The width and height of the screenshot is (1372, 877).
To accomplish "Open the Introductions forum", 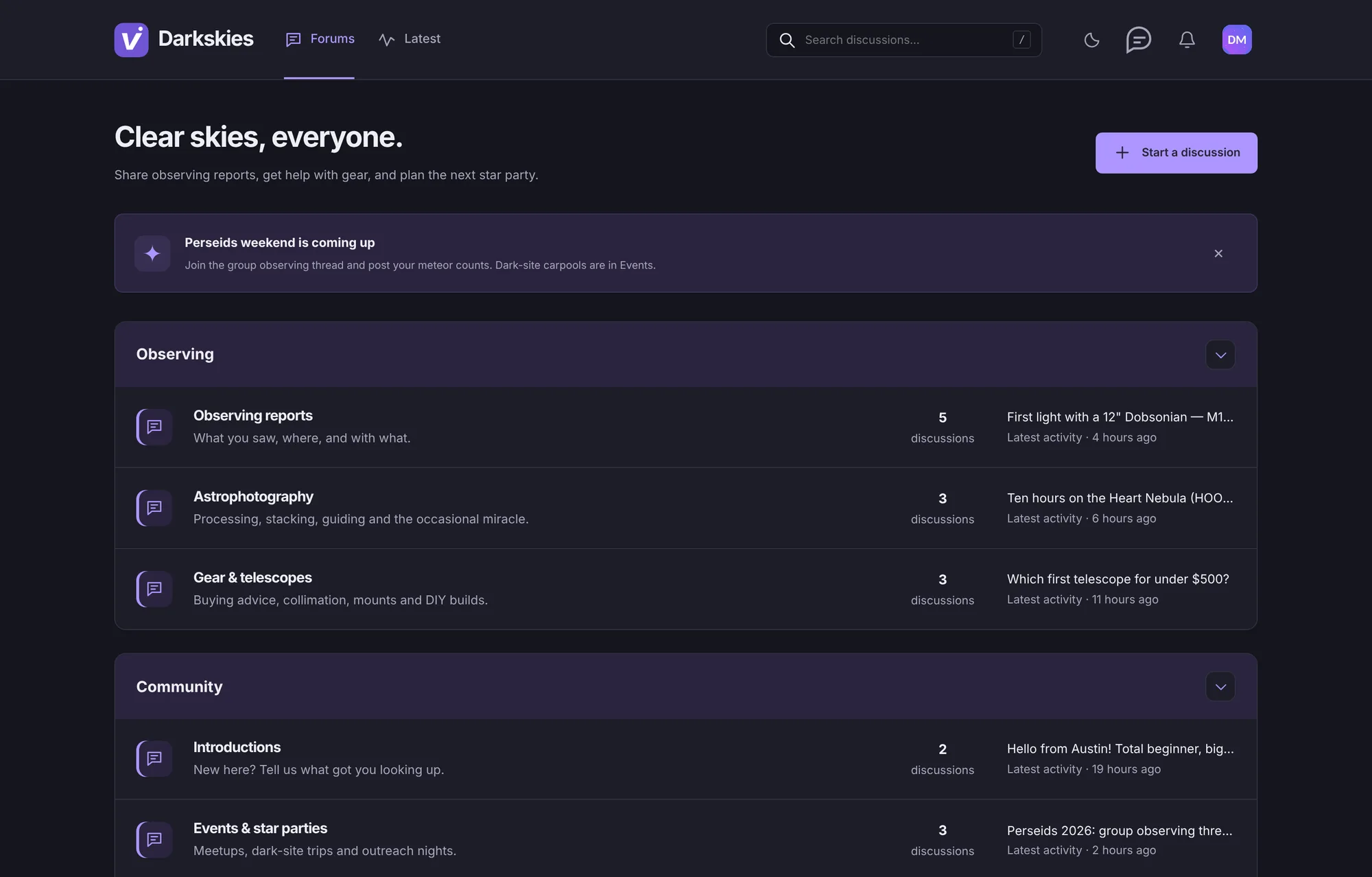I will pos(237,747).
